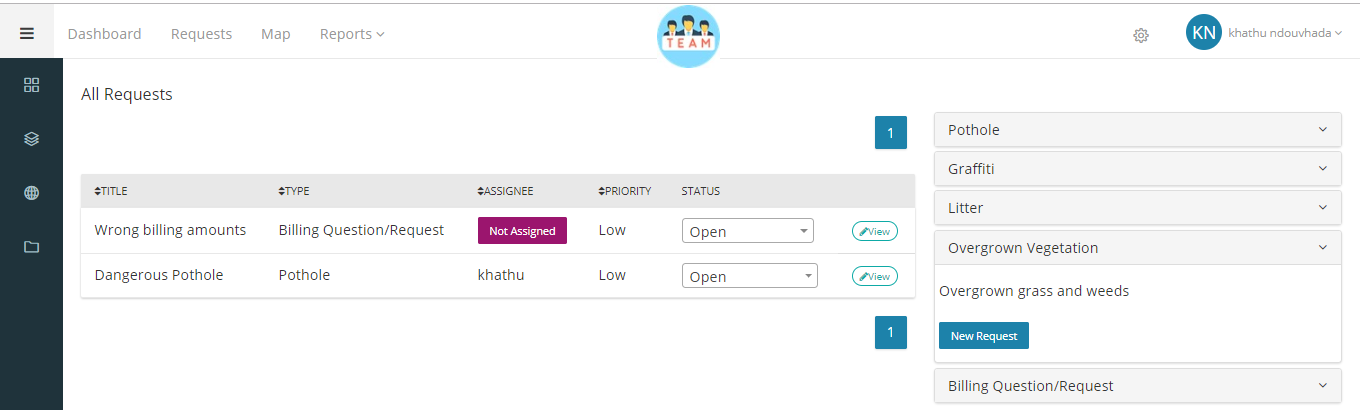Screen dimensions: 1360x410
Task: Open status dropdown for Dangerous Pothole
Action: (x=750, y=276)
